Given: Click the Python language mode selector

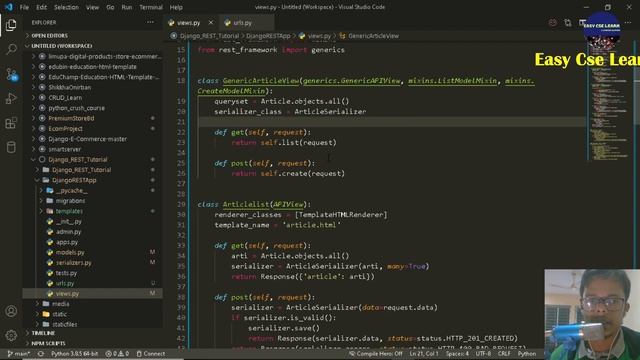Looking at the screenshot, I should point(527,354).
